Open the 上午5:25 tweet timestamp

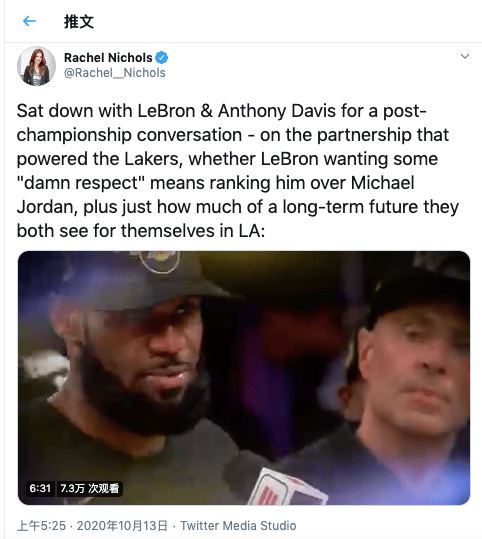tap(41, 526)
